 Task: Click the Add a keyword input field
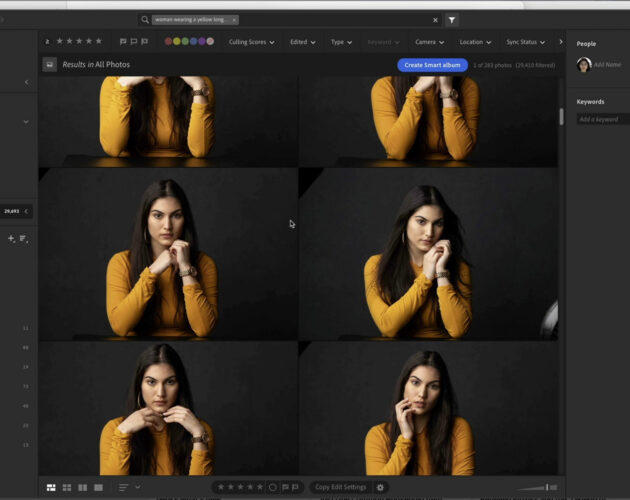(599, 119)
